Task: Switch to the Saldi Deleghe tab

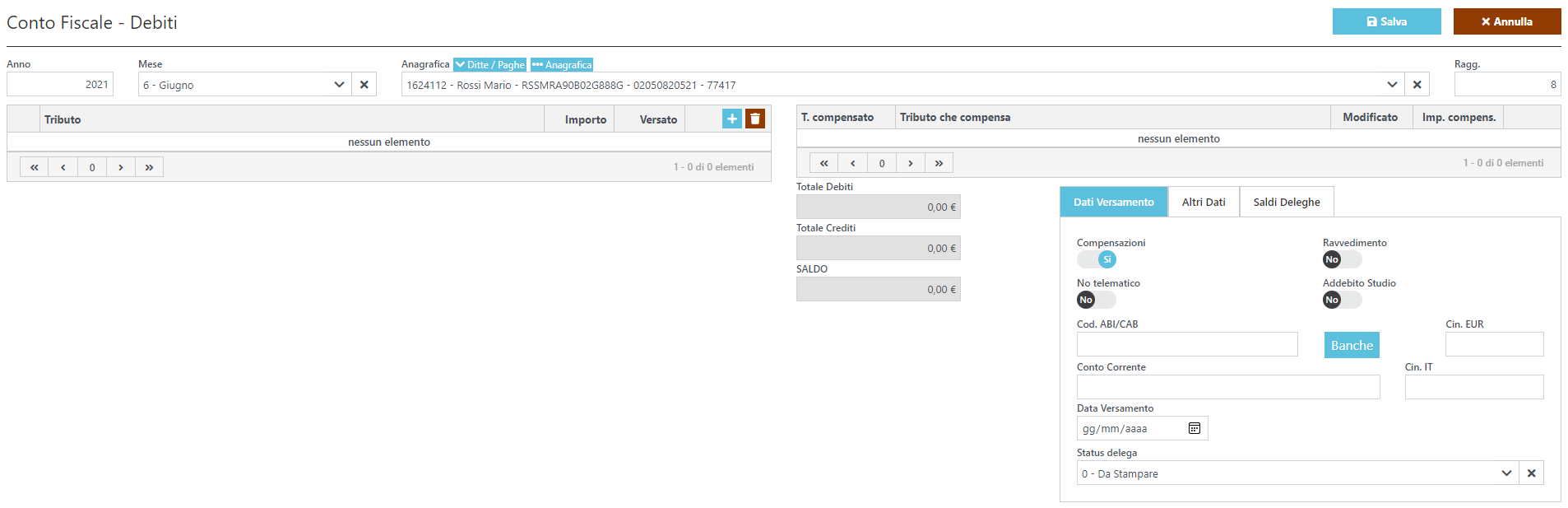Action: point(1287,202)
